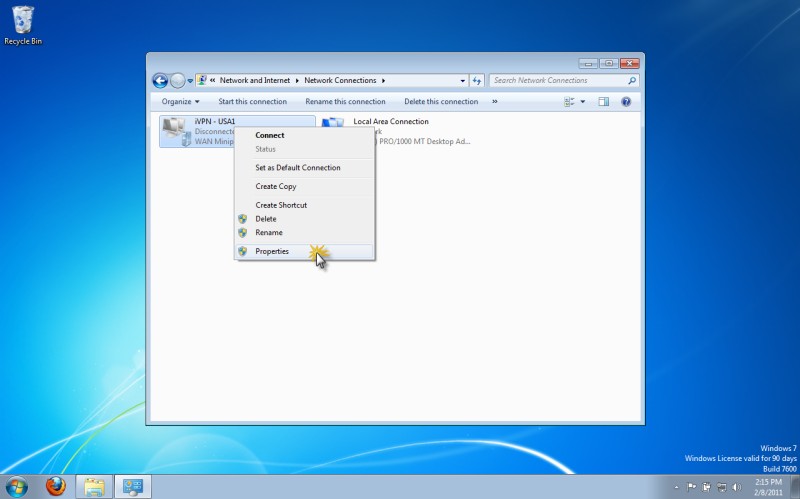Click the iVPN - USA1 connection name
800x499 pixels.
[214, 121]
